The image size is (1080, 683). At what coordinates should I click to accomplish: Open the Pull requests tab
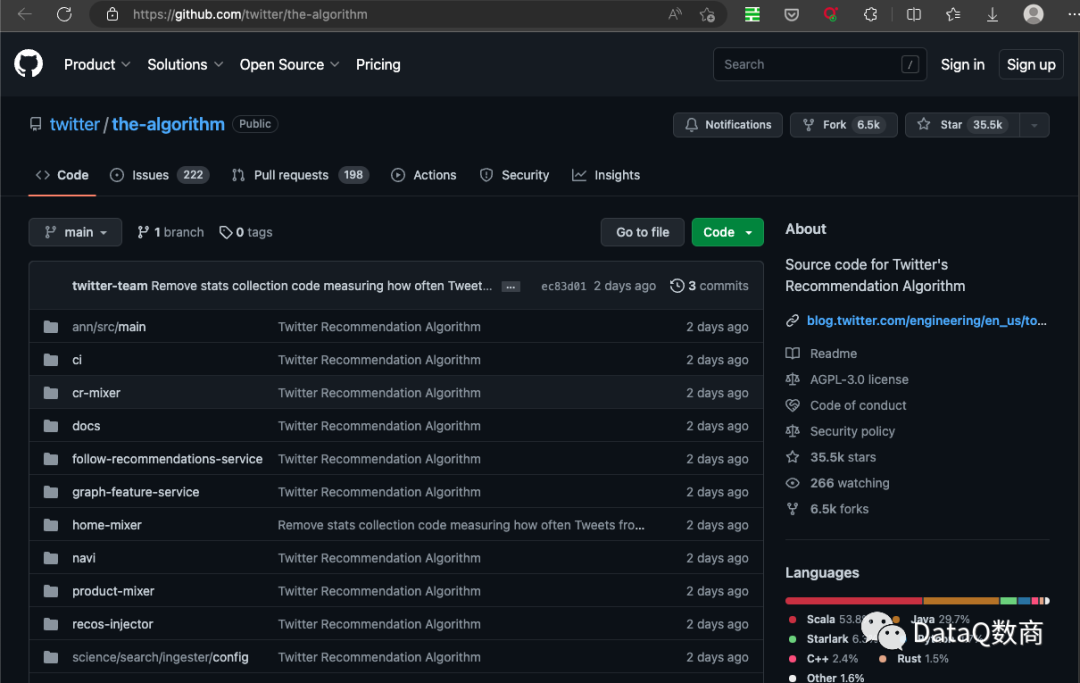300,175
